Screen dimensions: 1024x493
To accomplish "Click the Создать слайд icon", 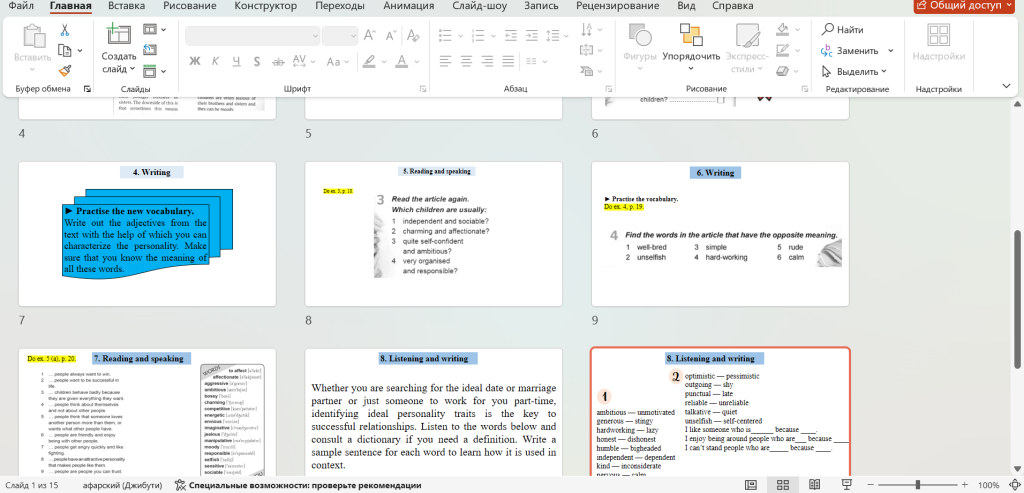I will [118, 36].
